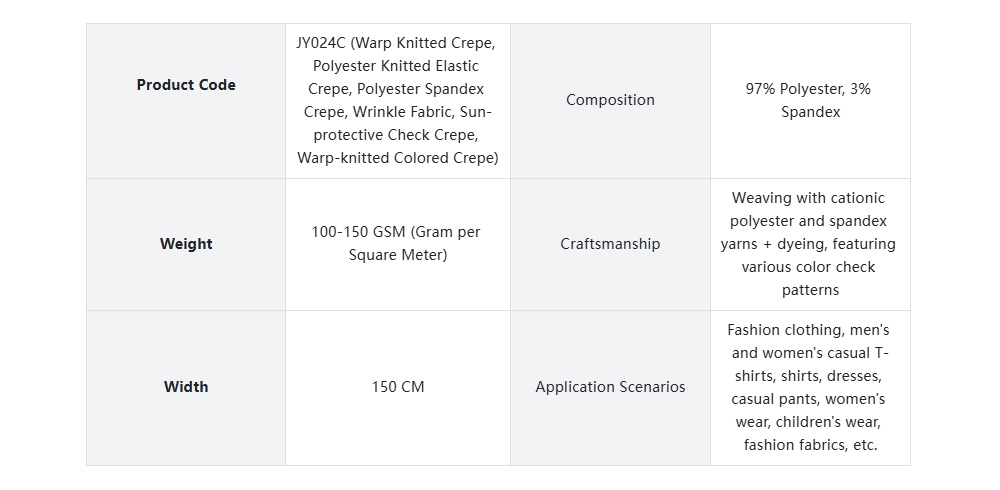Select the 100-150 GSM weight value
The width and height of the screenshot is (1000, 490).
(x=397, y=244)
